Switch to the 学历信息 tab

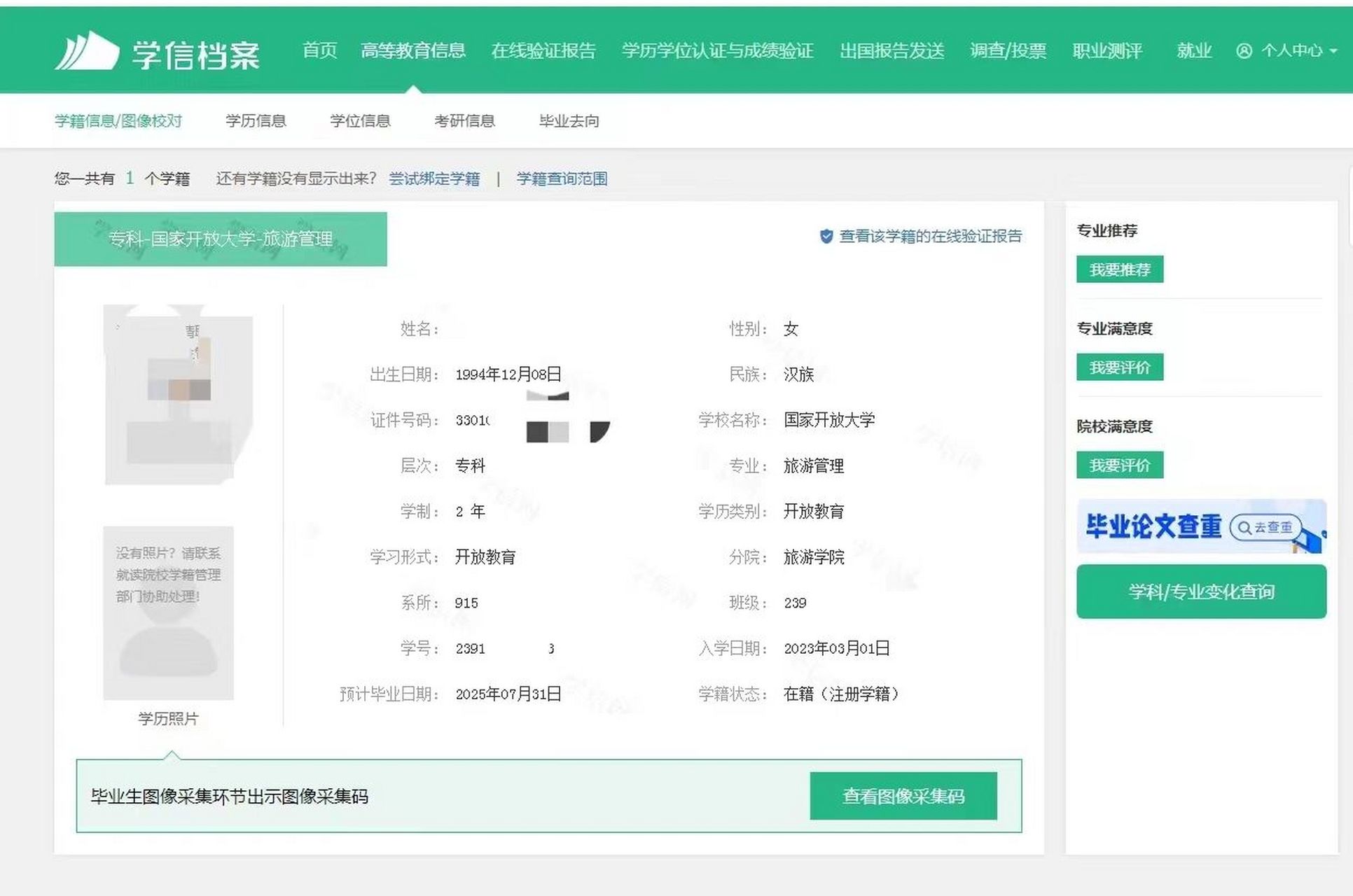click(256, 120)
